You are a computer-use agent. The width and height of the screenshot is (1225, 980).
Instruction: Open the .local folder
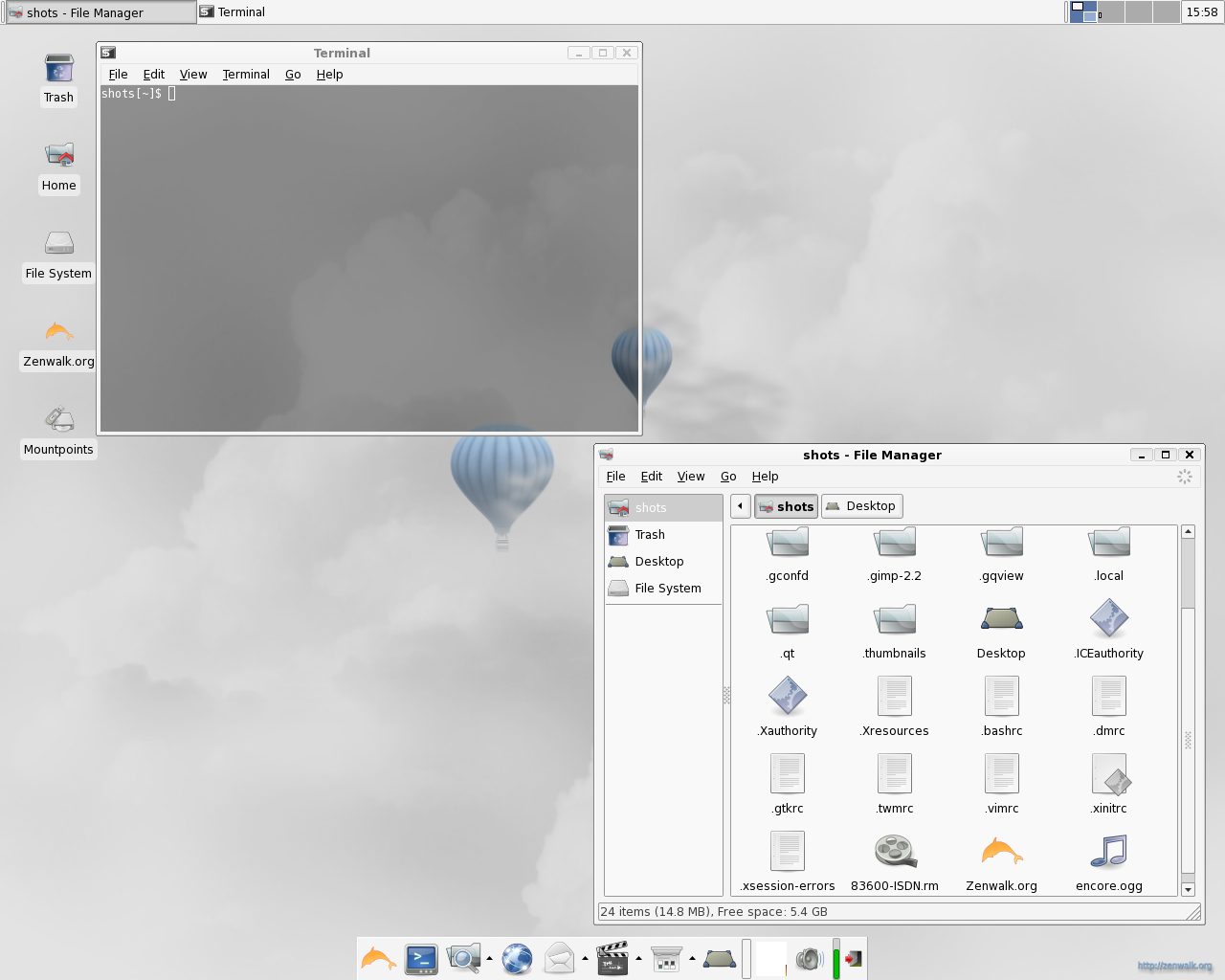tap(1109, 543)
